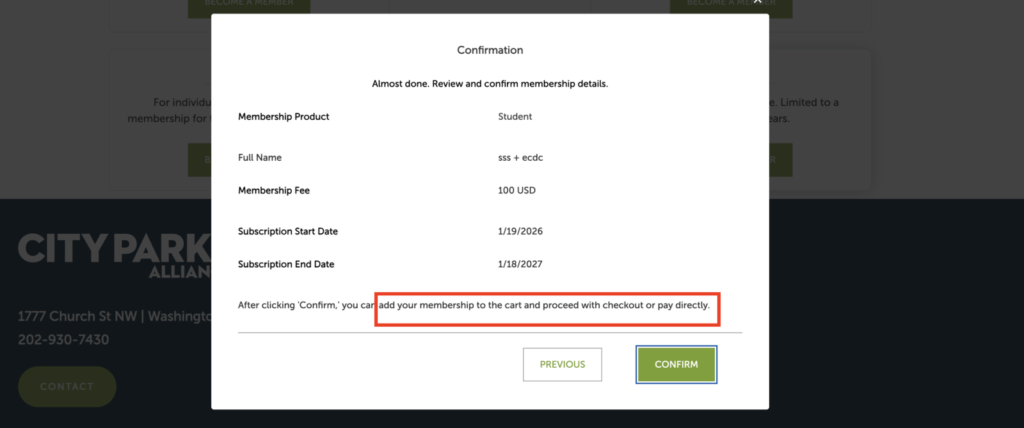Click the 'Almost done' review instruction text
Viewport: 1024px width, 428px height.
[x=490, y=84]
